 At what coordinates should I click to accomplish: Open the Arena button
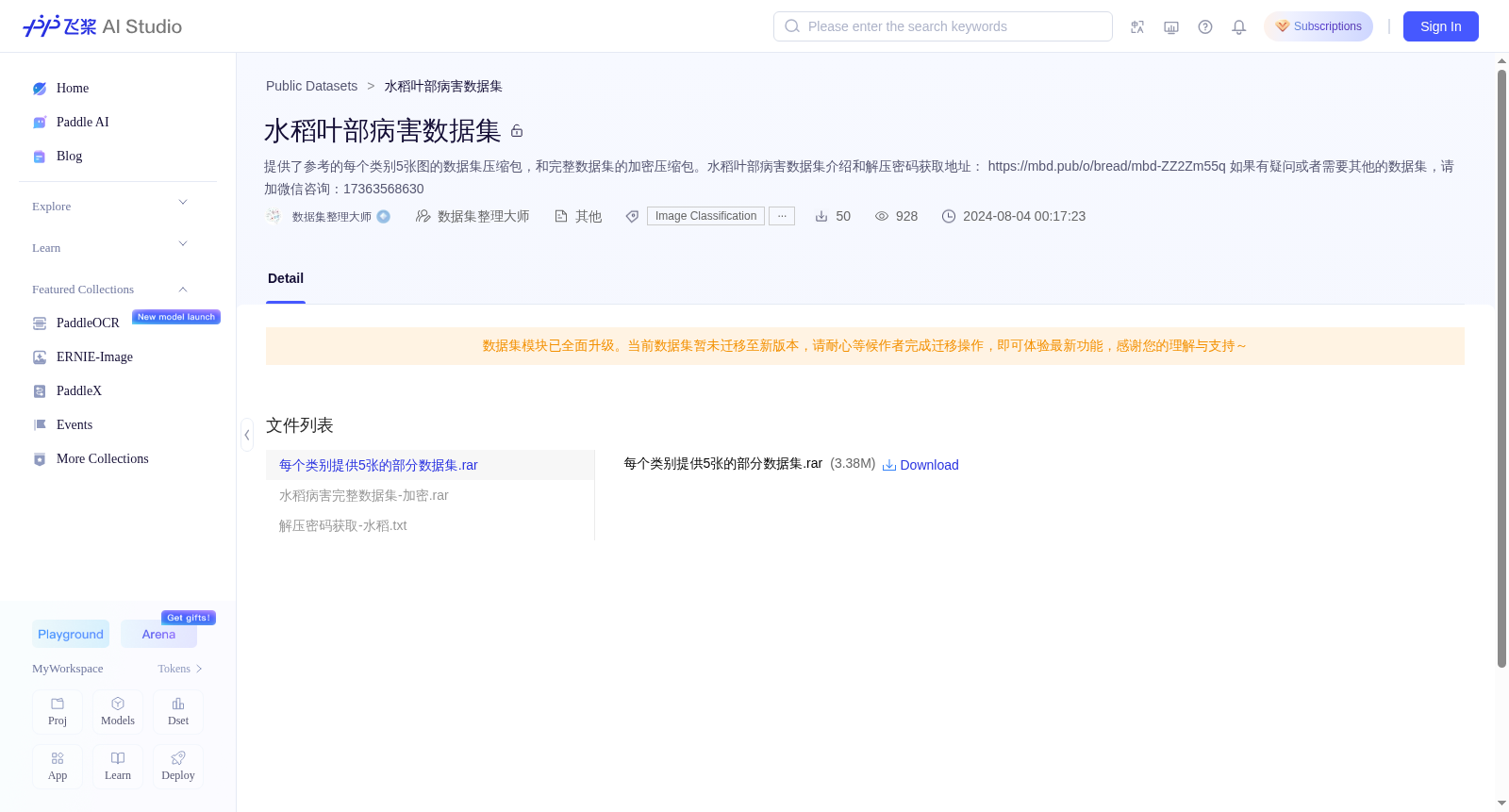click(158, 634)
